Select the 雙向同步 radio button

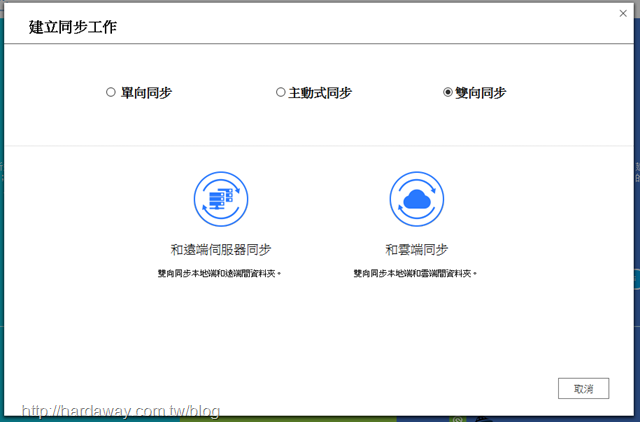click(x=448, y=92)
